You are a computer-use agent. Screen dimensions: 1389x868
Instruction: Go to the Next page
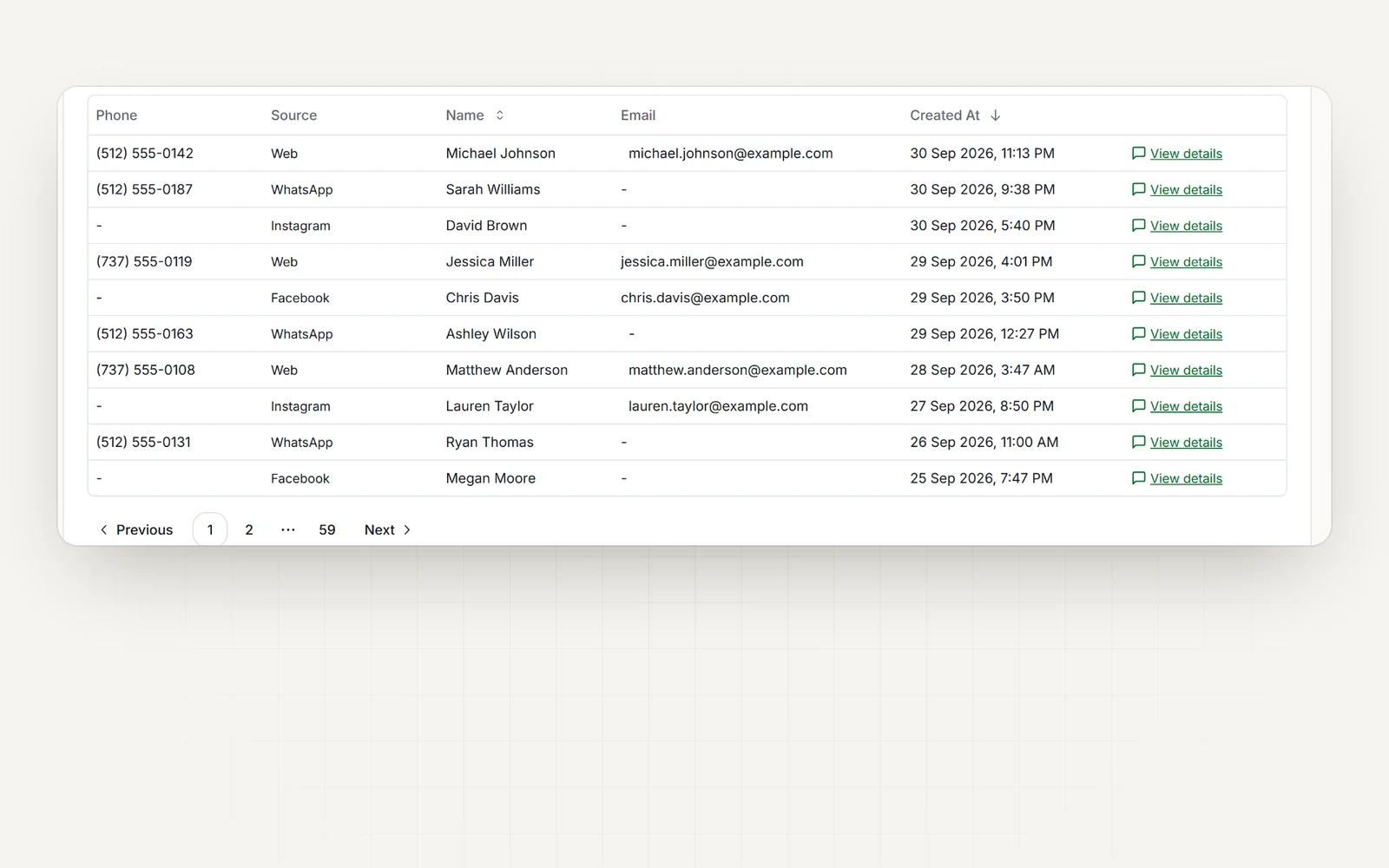(388, 529)
